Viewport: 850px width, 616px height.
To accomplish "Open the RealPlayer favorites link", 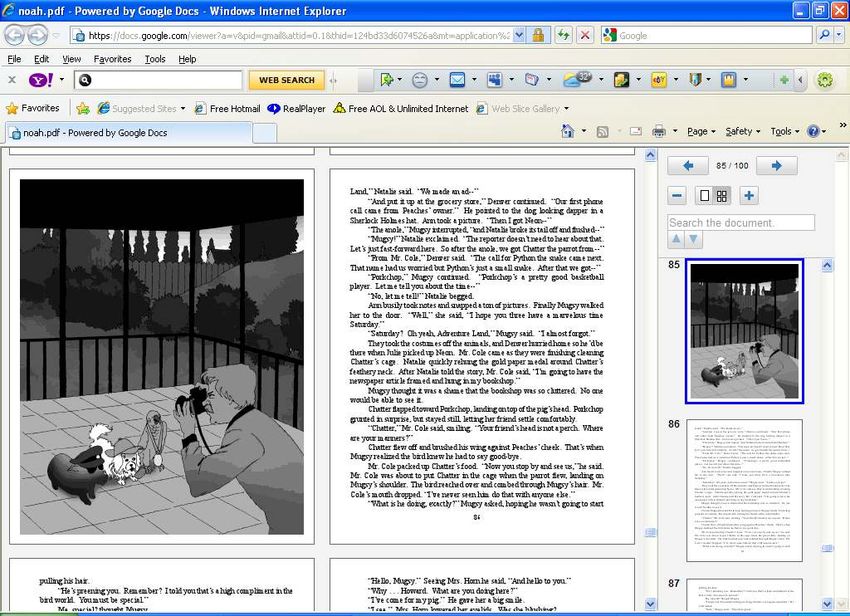I will (x=297, y=108).
